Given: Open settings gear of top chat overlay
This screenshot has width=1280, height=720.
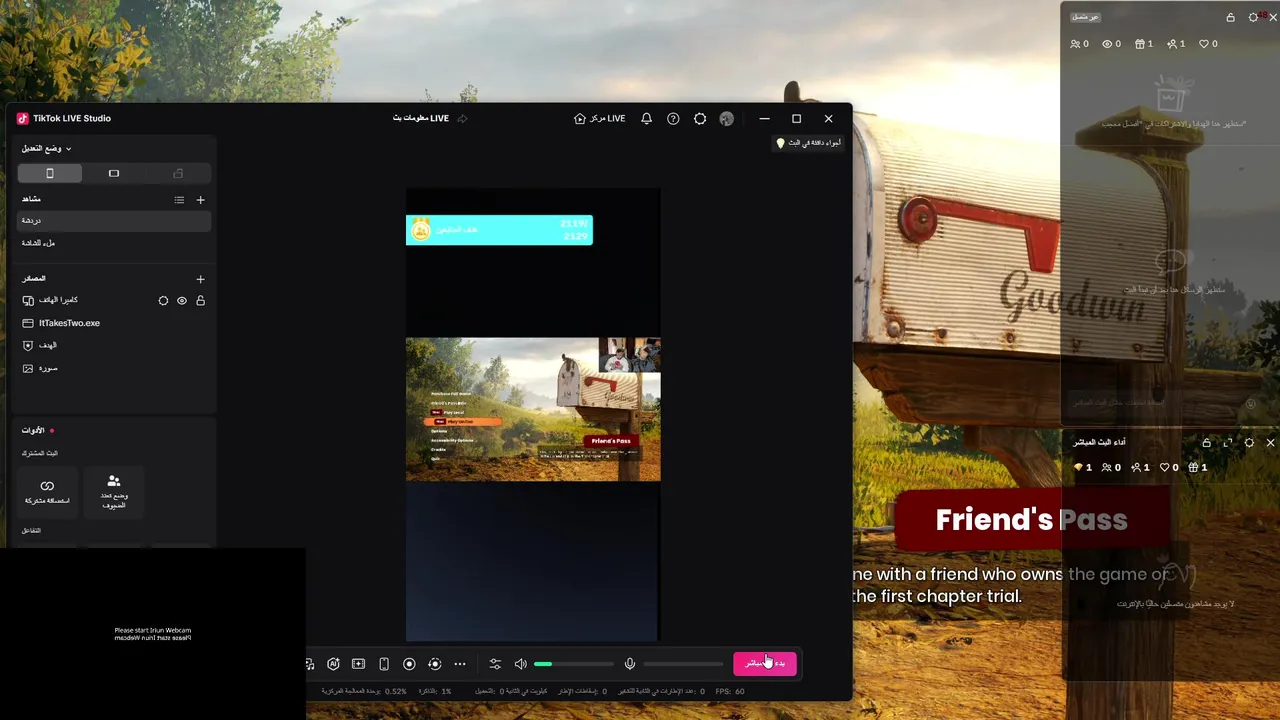Looking at the screenshot, I should point(1253,17).
